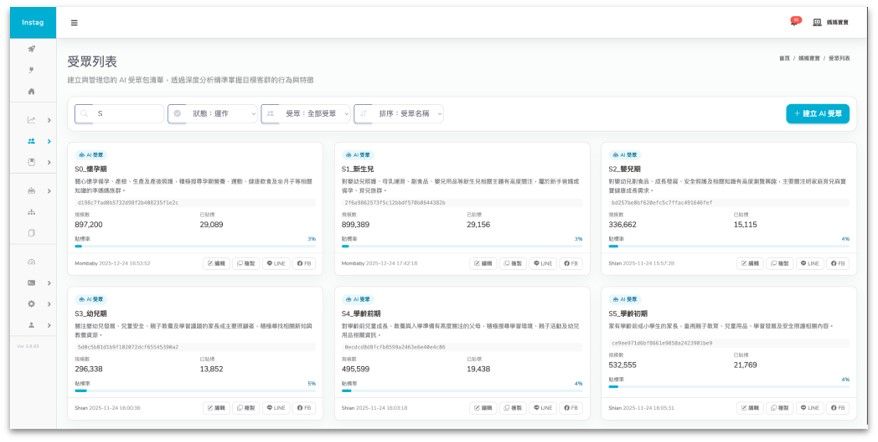Click the S1_新生兒 card title
878x442 pixels.
pos(358,169)
